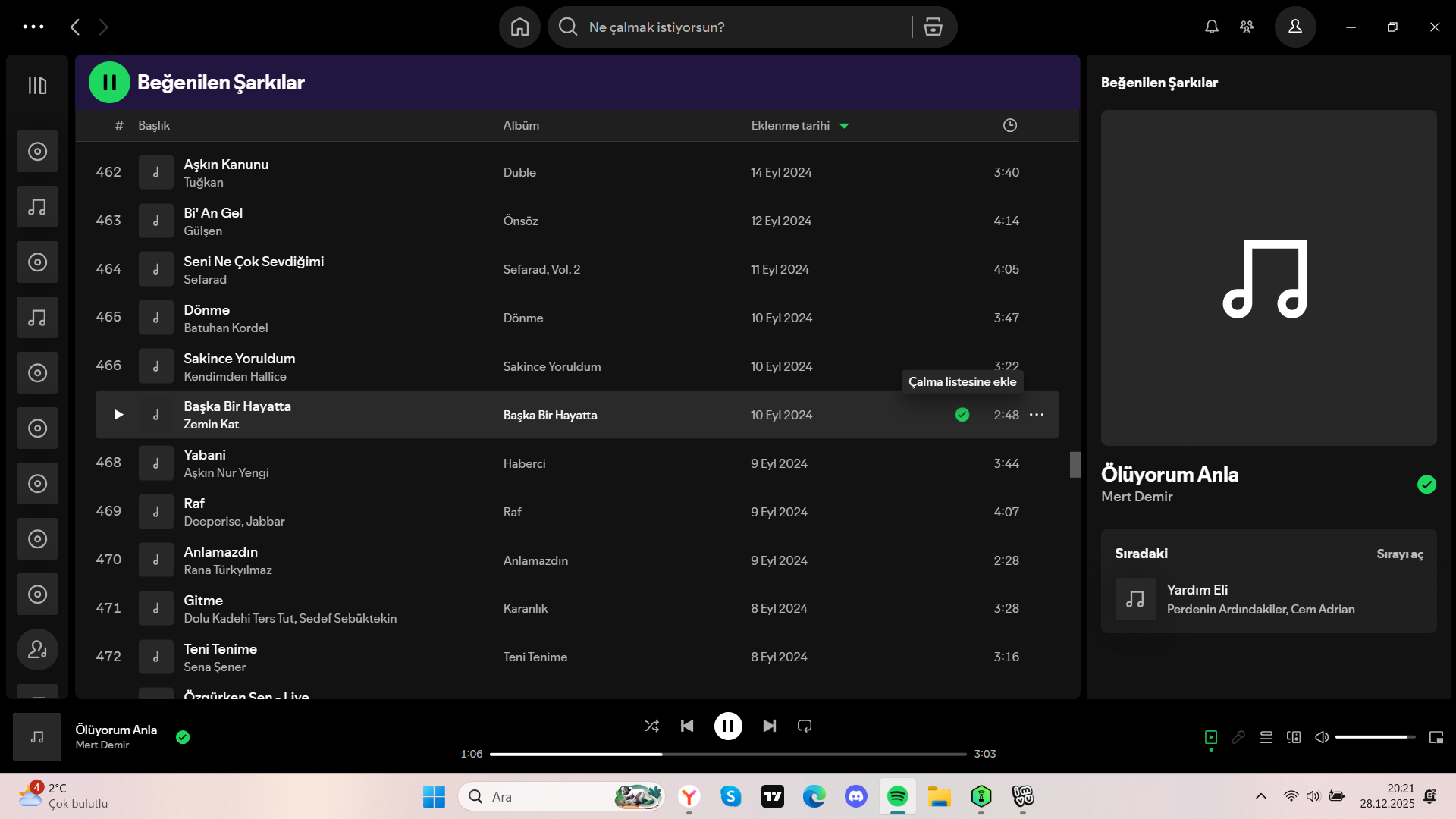Open Microsoft Edge from the taskbar
The height and width of the screenshot is (819, 1456).
(x=814, y=797)
